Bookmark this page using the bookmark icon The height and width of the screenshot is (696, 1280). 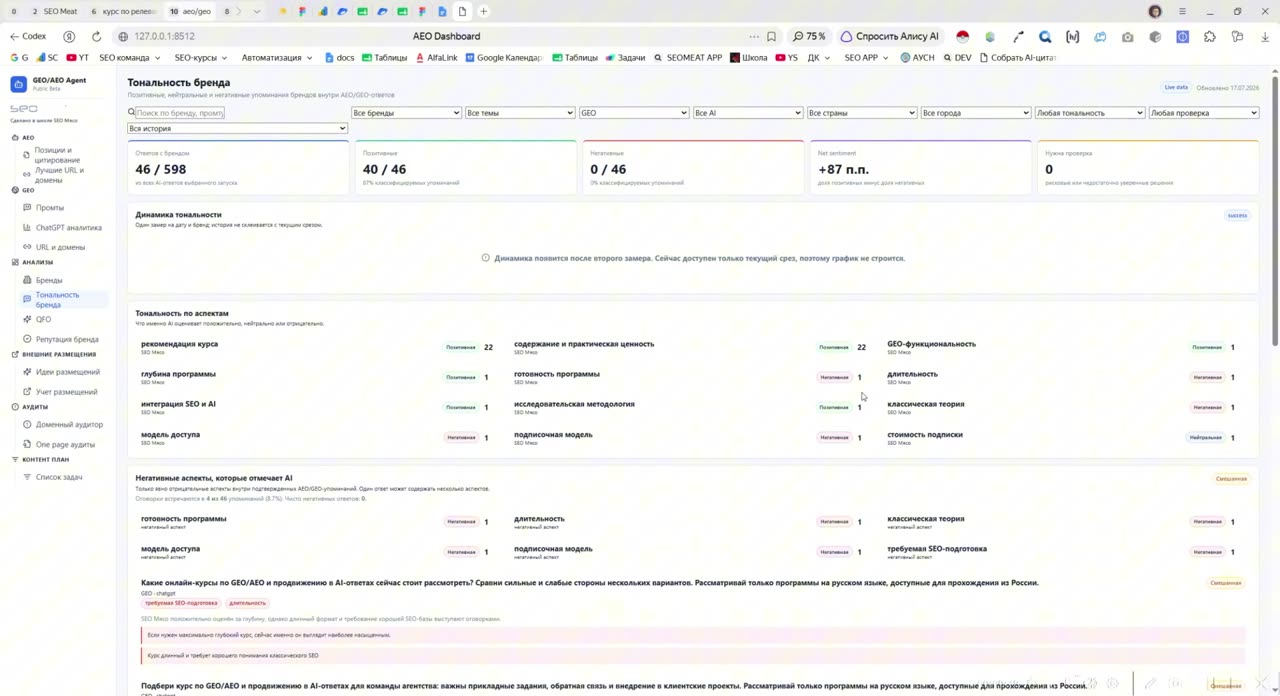point(771,36)
